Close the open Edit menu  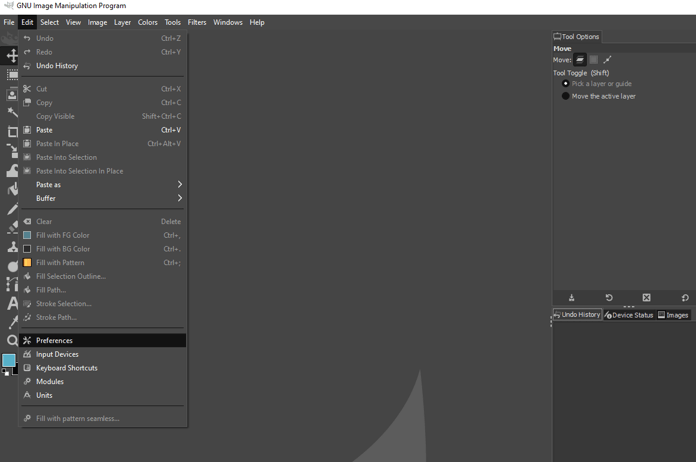[27, 22]
